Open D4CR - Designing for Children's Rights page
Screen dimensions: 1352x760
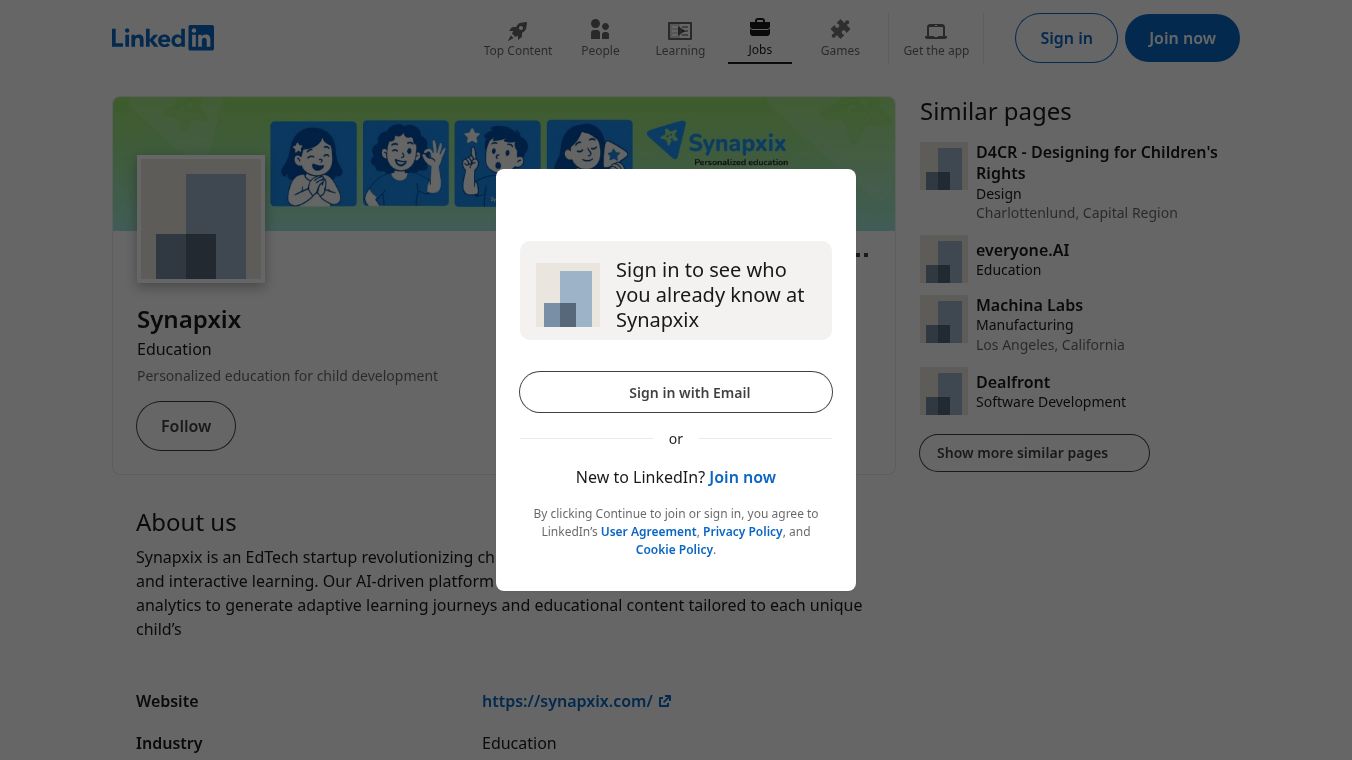pyautogui.click(x=1097, y=162)
